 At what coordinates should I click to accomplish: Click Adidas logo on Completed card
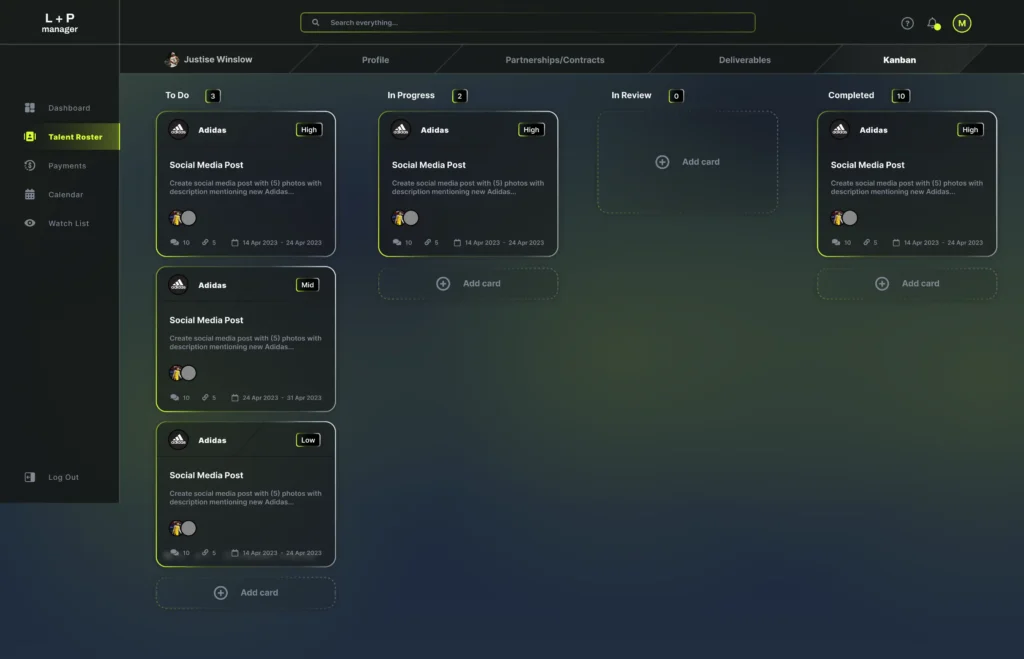(x=840, y=129)
